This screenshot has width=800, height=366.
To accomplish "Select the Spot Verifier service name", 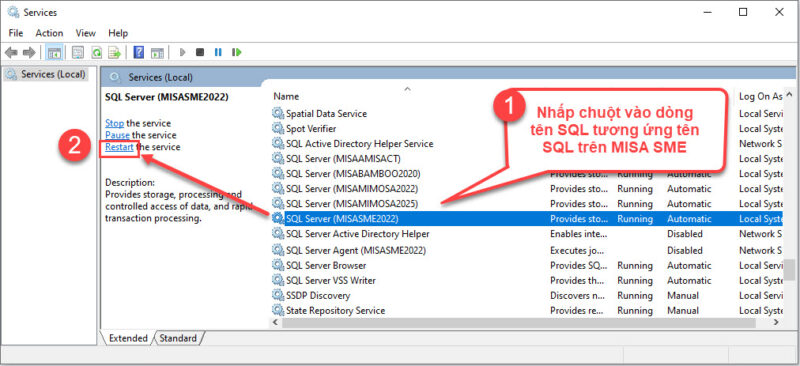I will click(x=311, y=129).
